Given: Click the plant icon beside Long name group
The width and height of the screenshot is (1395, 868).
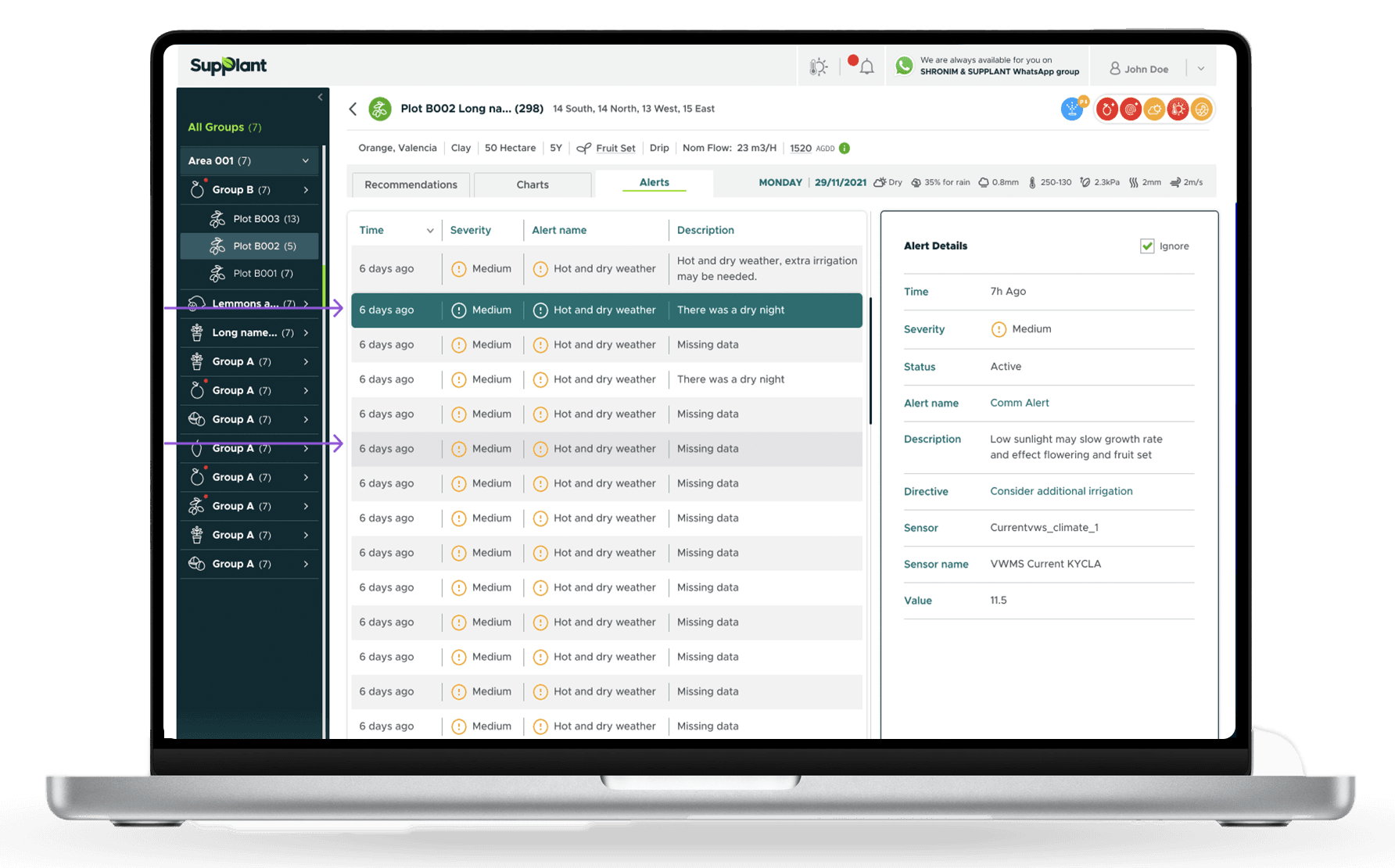Looking at the screenshot, I should tap(197, 332).
